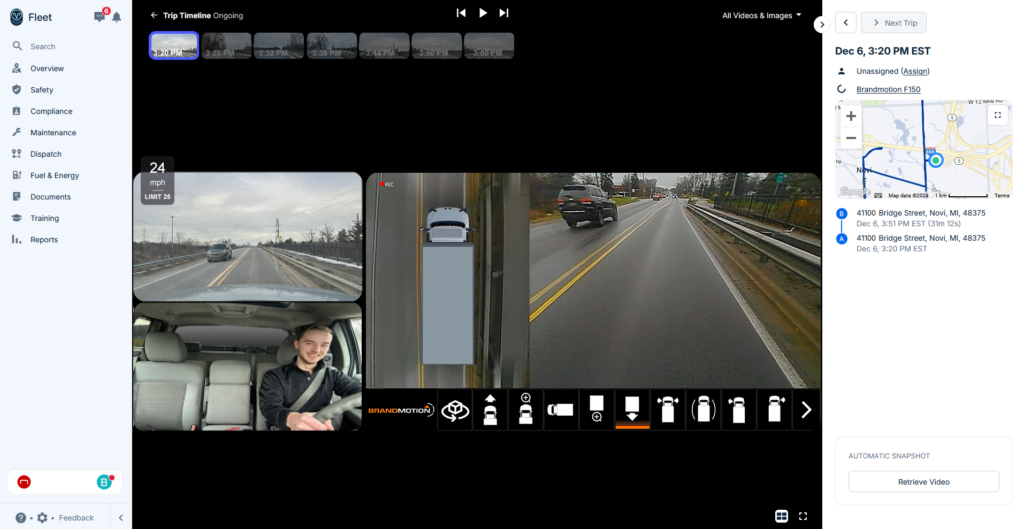Select the both-sides mirror view icon

pos(667,410)
